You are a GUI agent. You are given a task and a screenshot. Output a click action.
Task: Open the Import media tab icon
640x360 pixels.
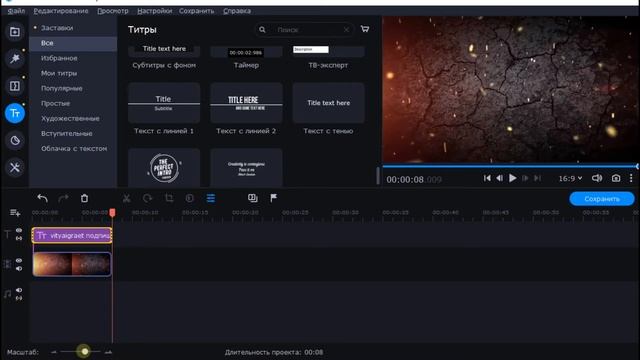pyautogui.click(x=15, y=32)
